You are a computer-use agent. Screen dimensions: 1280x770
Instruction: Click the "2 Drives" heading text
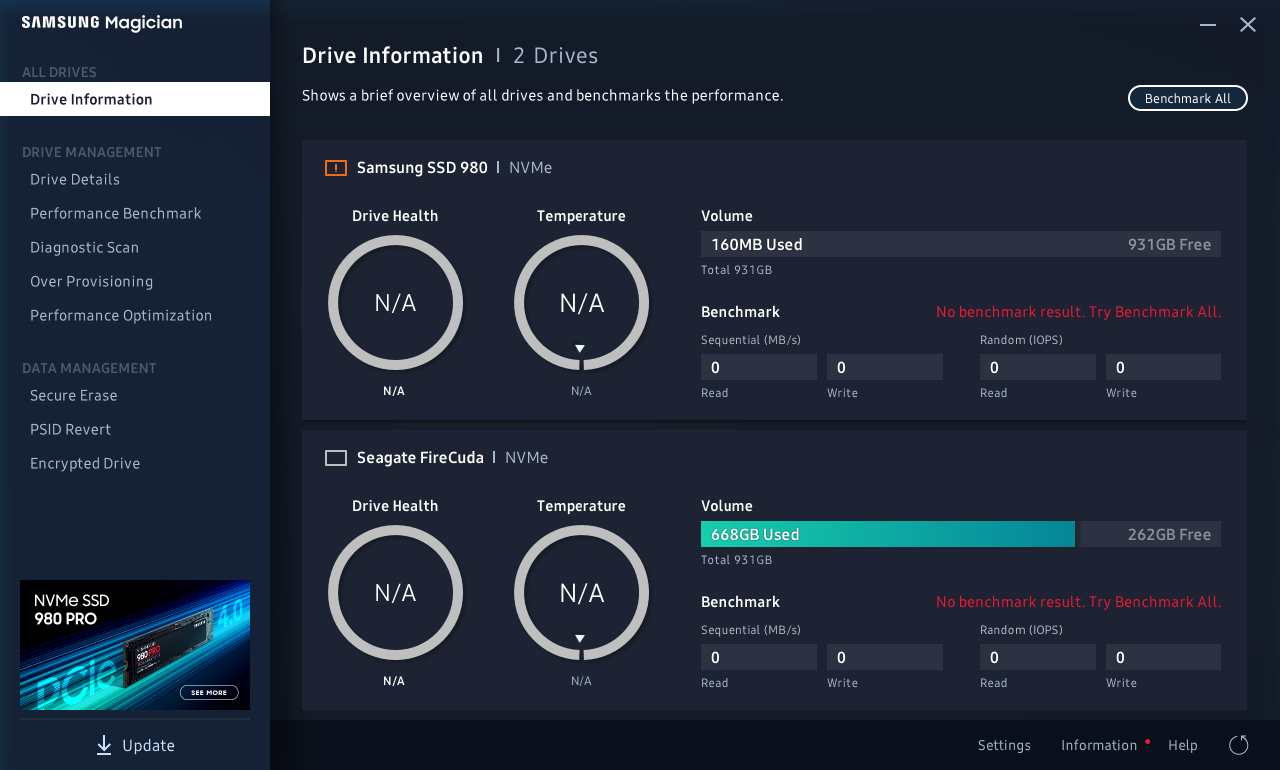[556, 56]
